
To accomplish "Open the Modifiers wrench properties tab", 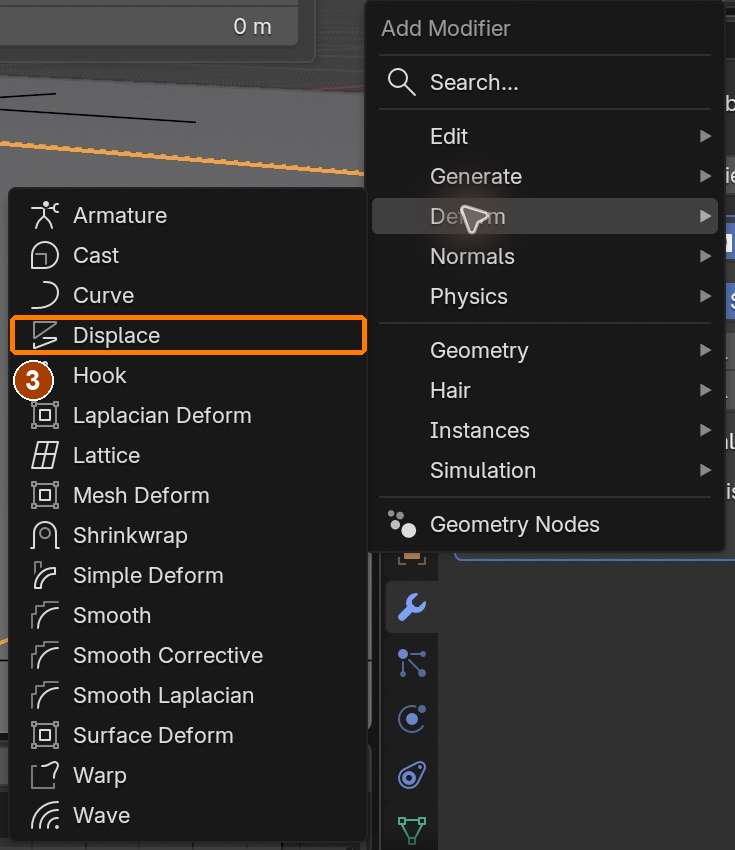I will coord(412,607).
